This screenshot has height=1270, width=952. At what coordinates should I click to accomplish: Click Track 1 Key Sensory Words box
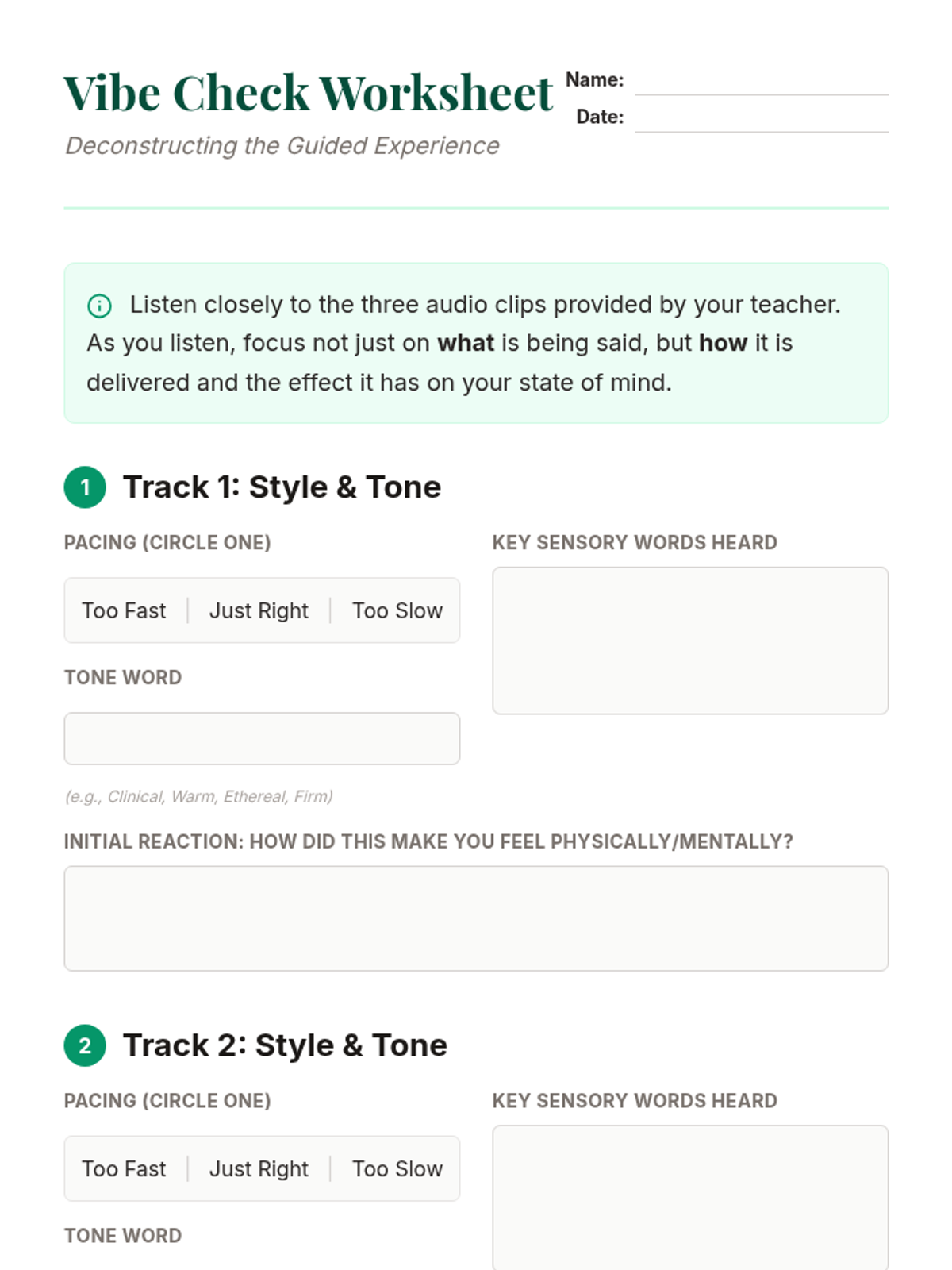pos(689,640)
